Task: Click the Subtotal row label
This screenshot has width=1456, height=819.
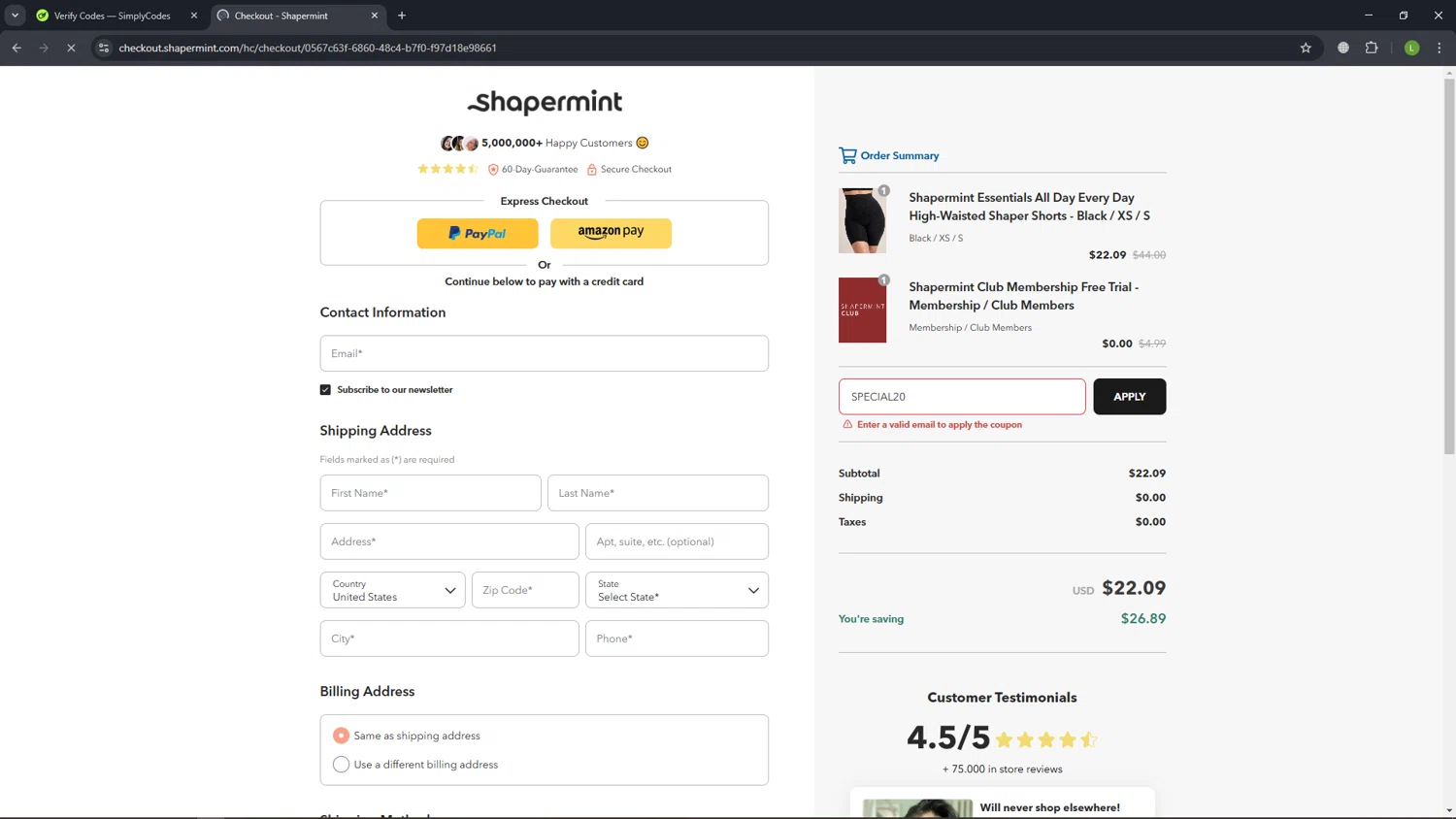Action: 859,474
